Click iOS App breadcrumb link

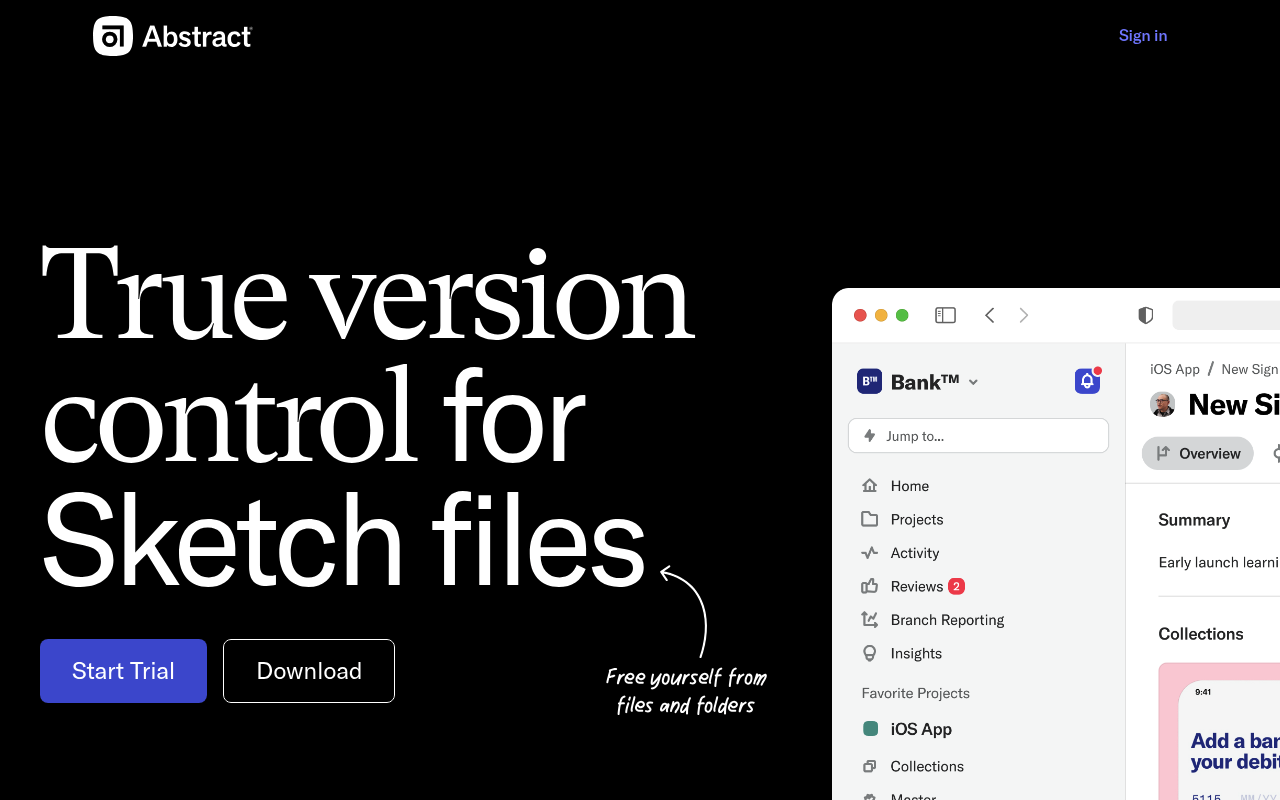(1175, 369)
